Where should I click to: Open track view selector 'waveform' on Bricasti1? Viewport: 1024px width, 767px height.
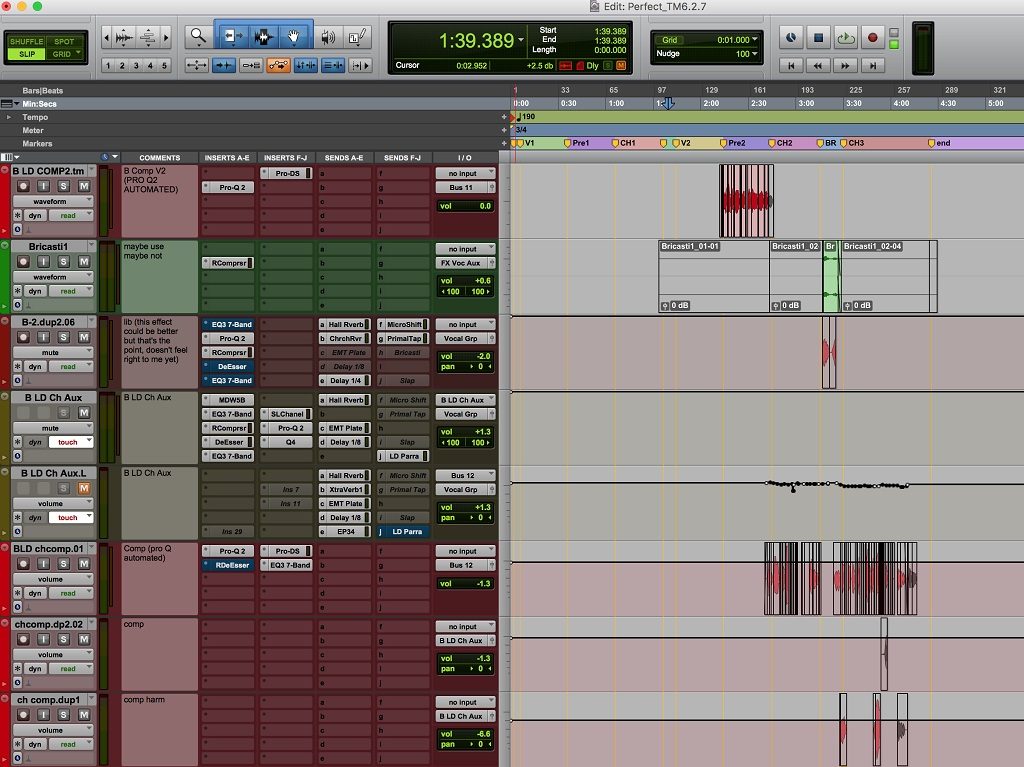[x=53, y=277]
